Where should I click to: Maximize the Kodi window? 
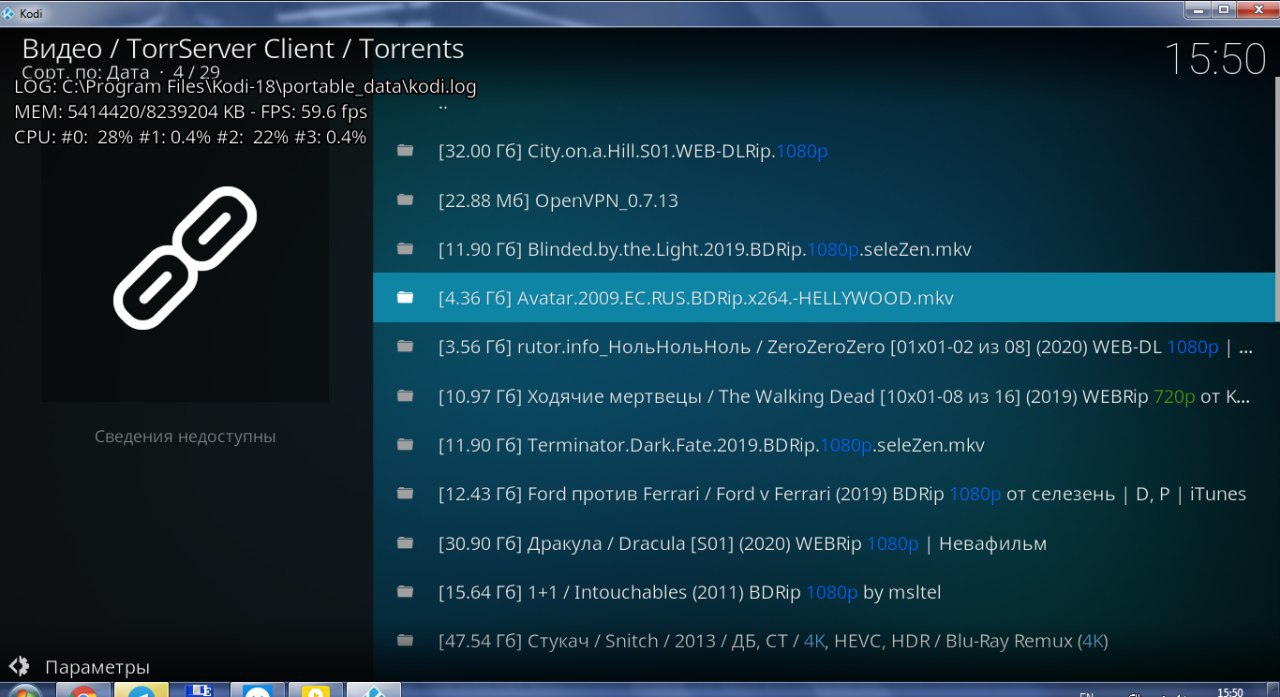tap(1223, 10)
